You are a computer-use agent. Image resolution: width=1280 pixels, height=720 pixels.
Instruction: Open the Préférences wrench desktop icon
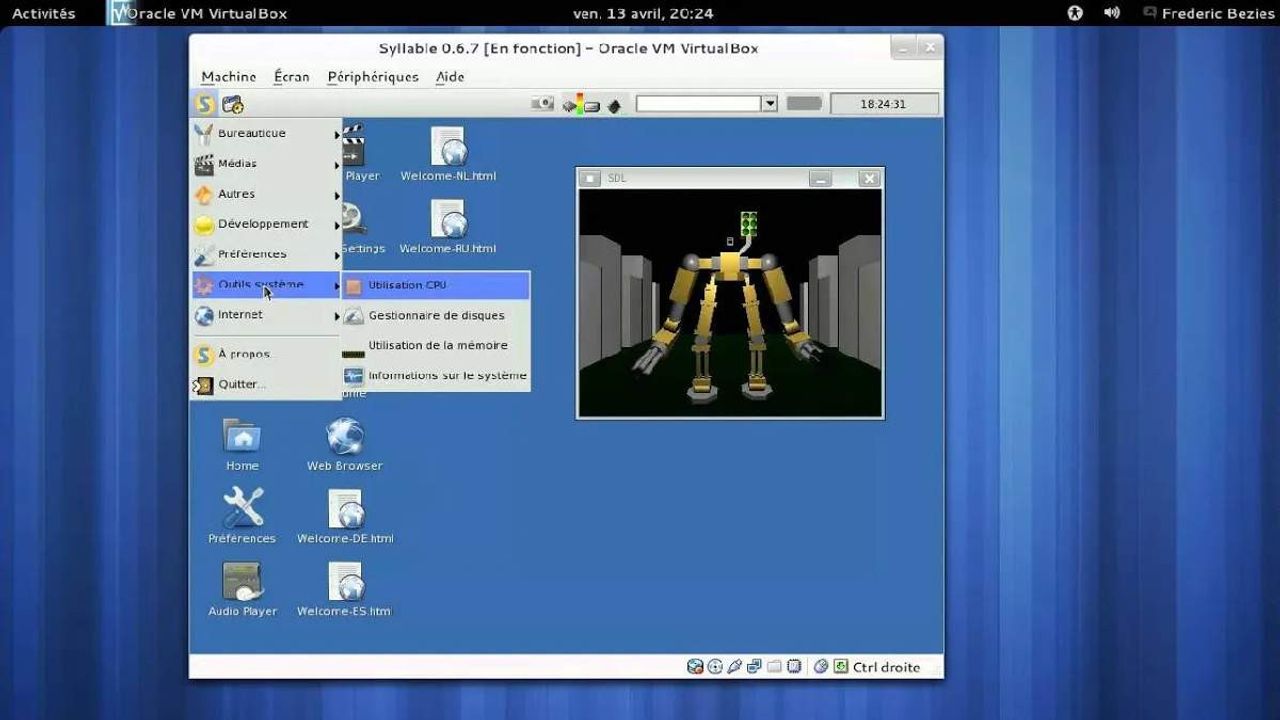point(242,517)
